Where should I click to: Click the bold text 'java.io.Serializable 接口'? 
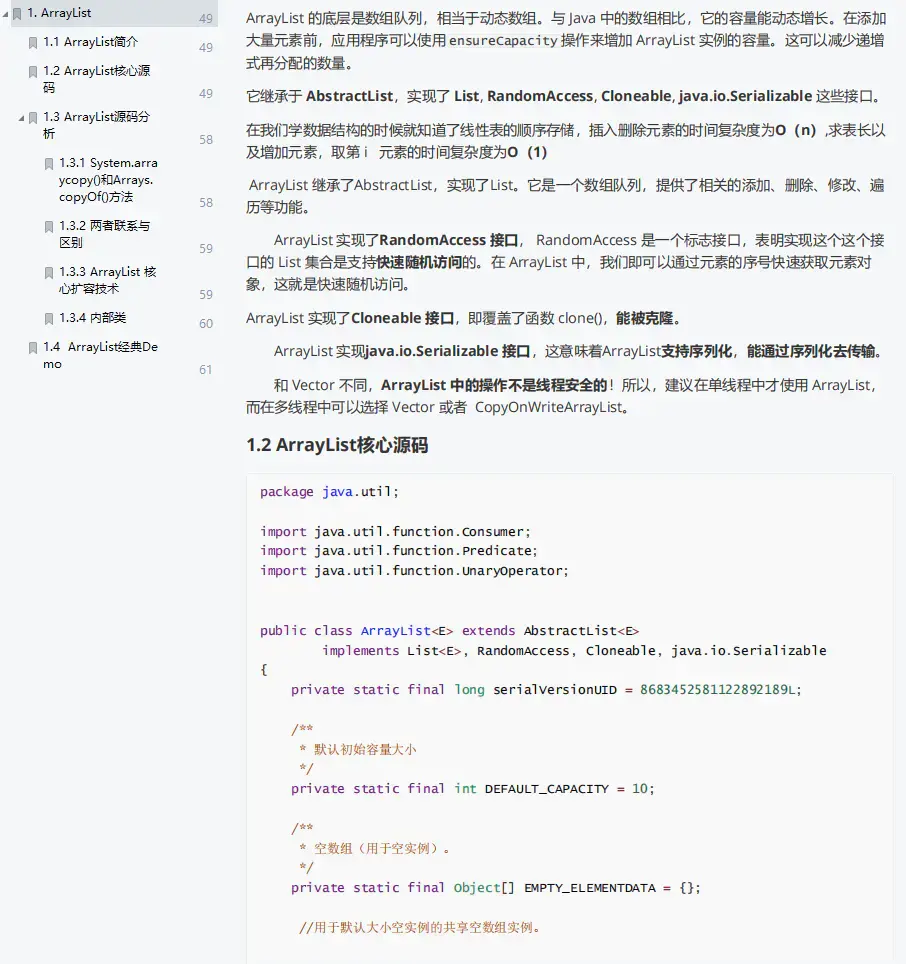coord(447,352)
